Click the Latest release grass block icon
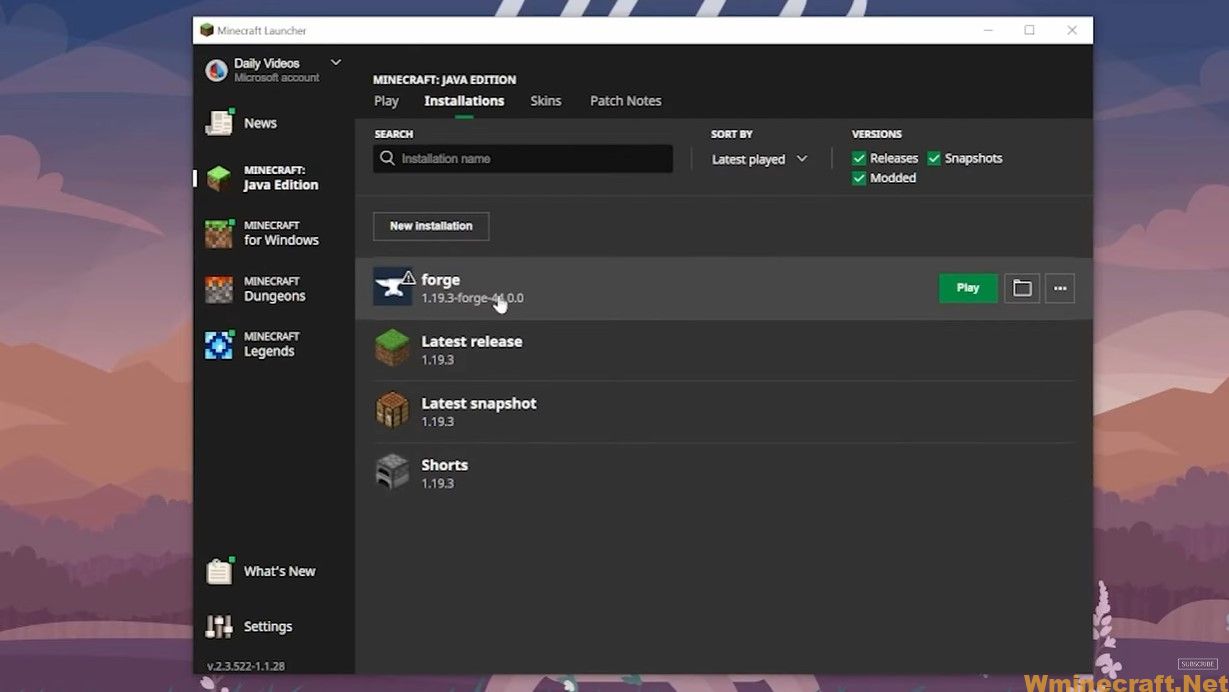The height and width of the screenshot is (692, 1229). pyautogui.click(x=392, y=348)
